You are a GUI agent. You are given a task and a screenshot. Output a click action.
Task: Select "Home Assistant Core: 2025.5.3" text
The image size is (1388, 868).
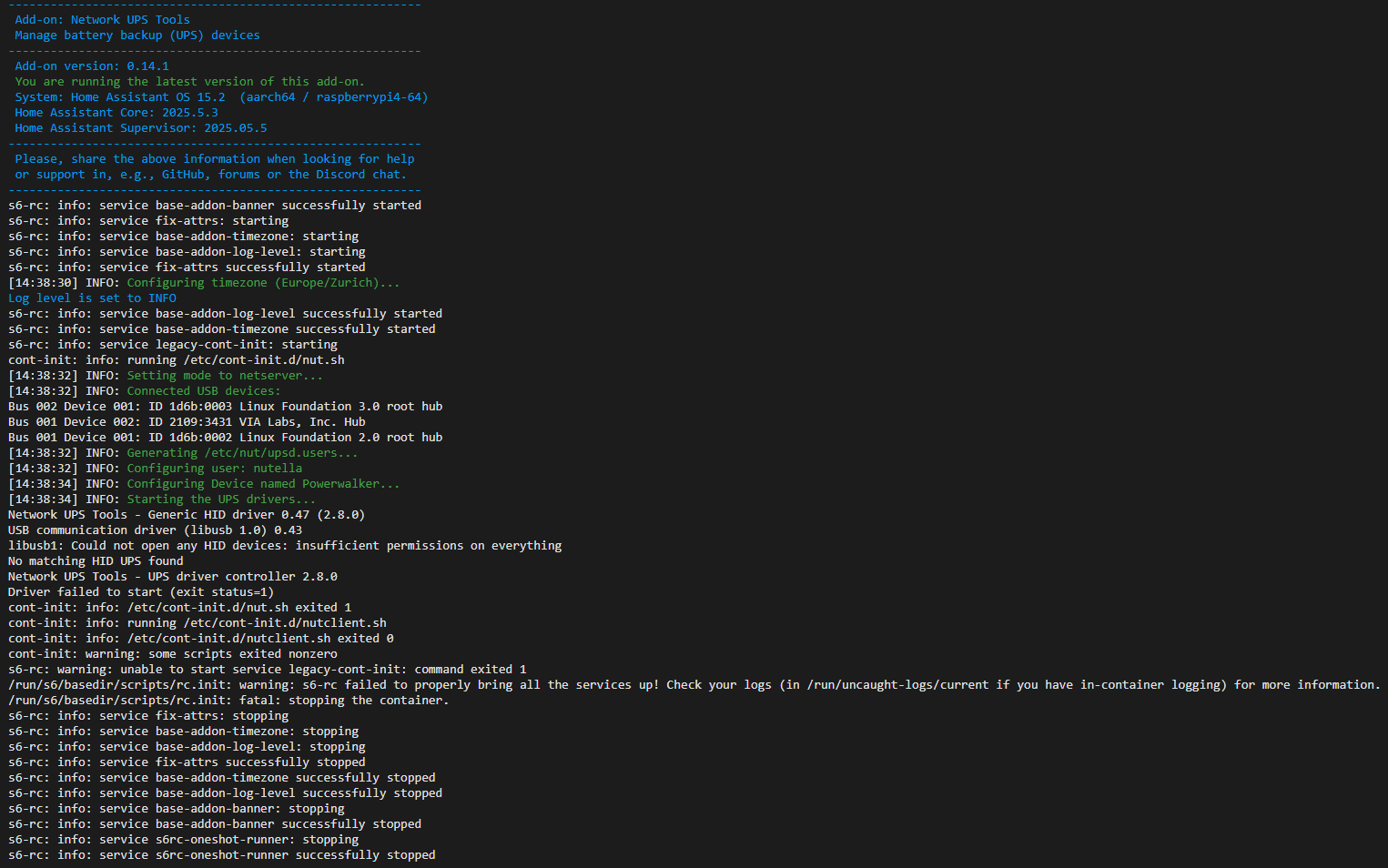click(x=117, y=112)
